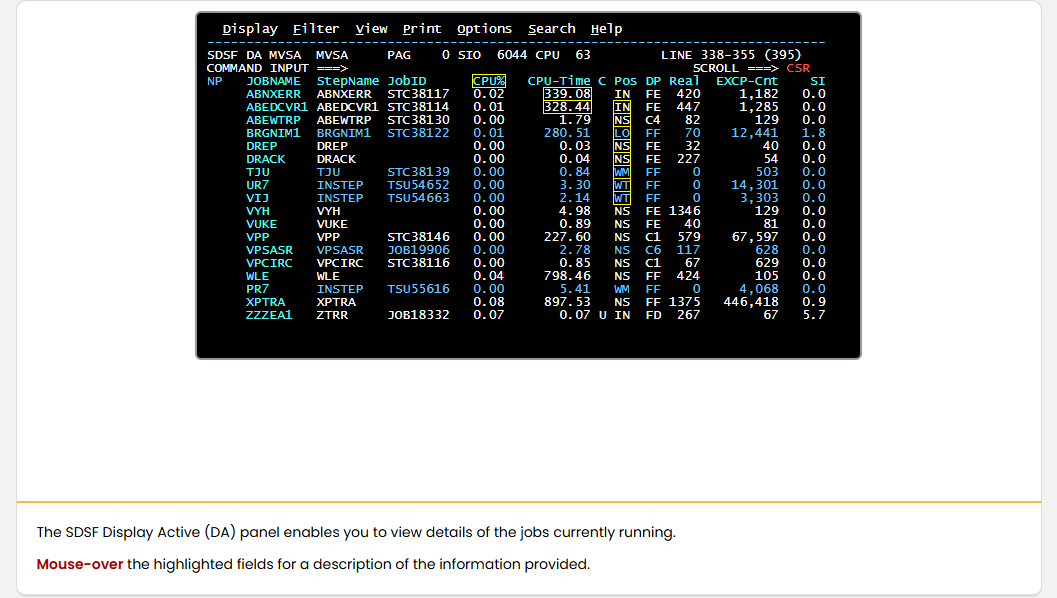Click JobID STC38117
The image size is (1057, 598).
click(418, 94)
